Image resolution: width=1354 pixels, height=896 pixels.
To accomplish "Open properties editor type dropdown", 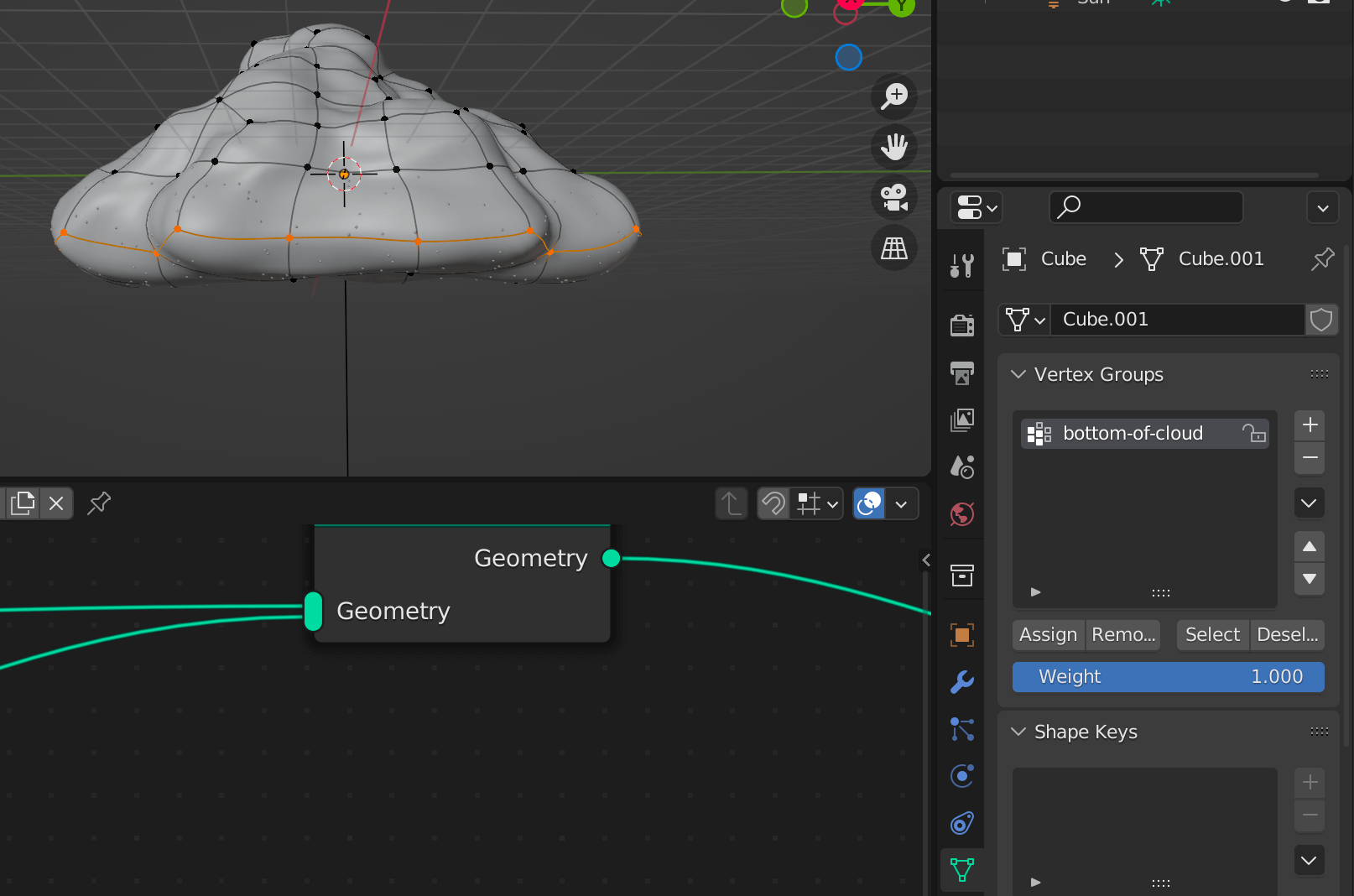I will click(x=977, y=207).
